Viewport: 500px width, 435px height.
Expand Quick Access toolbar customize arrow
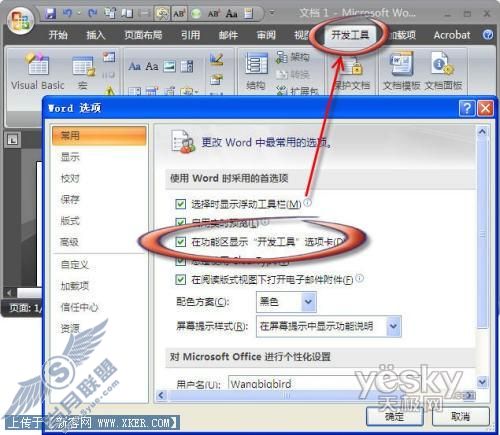(x=272, y=13)
